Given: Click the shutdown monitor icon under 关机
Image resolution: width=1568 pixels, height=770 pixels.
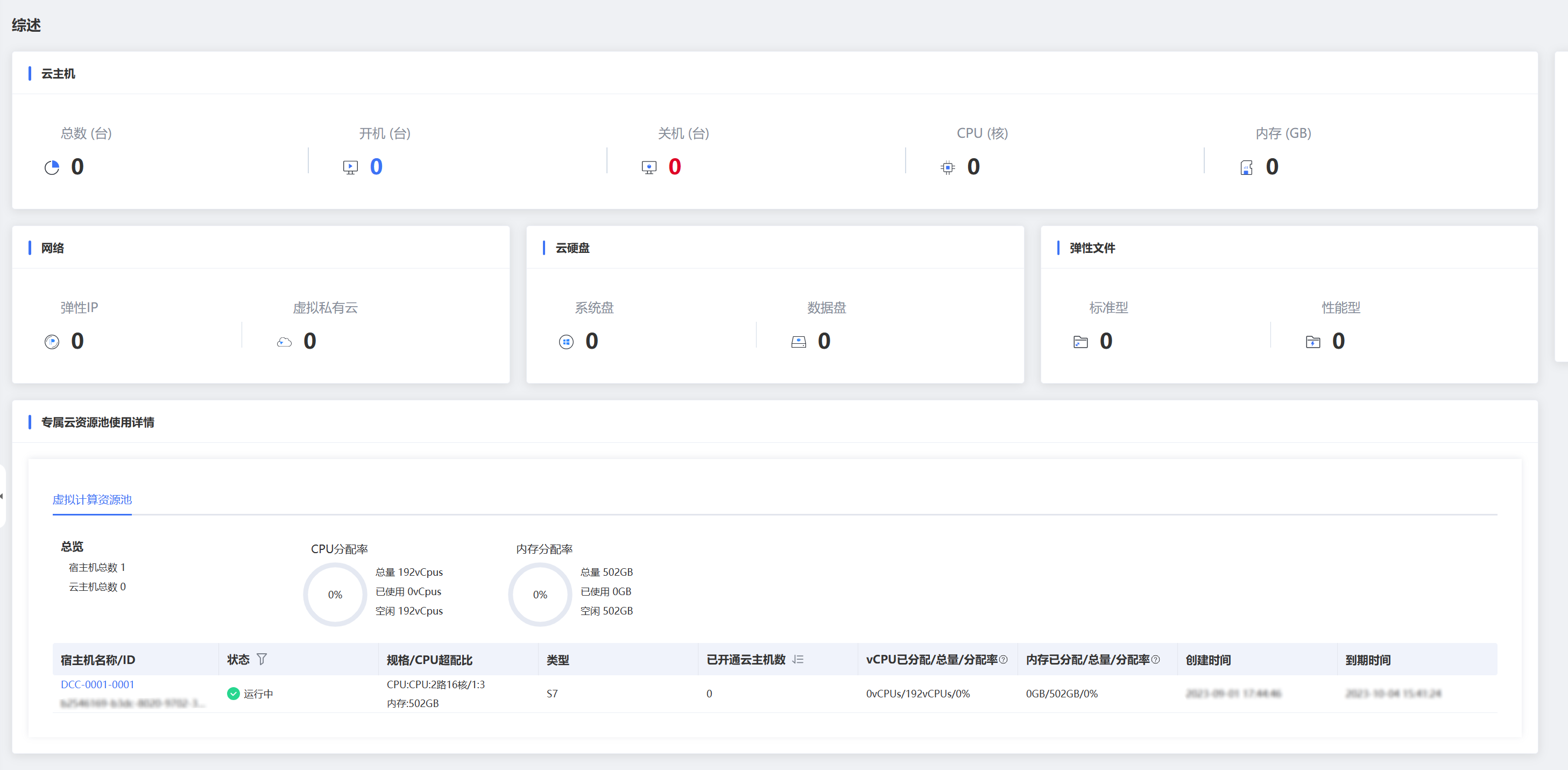Looking at the screenshot, I should pyautogui.click(x=649, y=167).
